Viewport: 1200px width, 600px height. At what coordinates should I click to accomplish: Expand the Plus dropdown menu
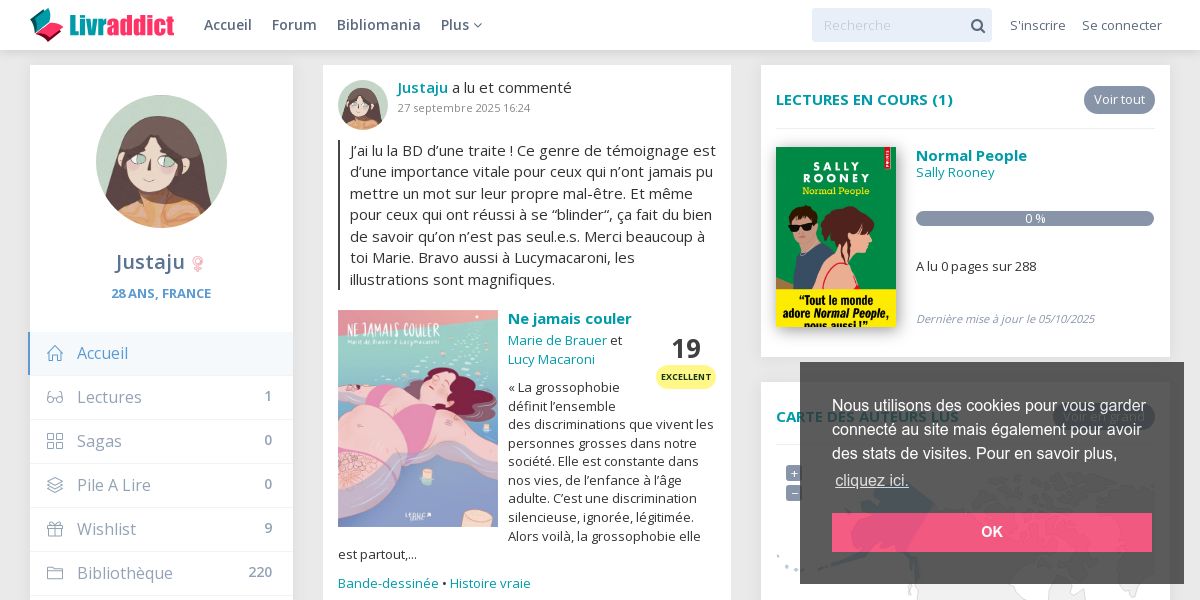click(x=461, y=25)
